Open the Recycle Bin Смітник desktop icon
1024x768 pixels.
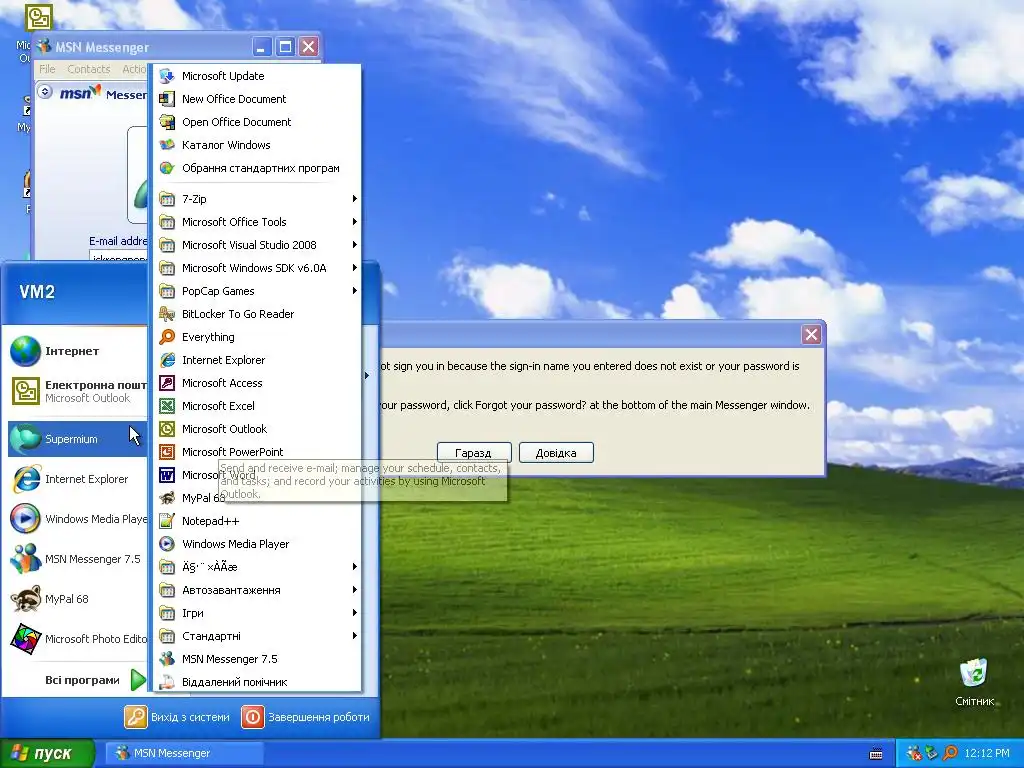tap(974, 682)
